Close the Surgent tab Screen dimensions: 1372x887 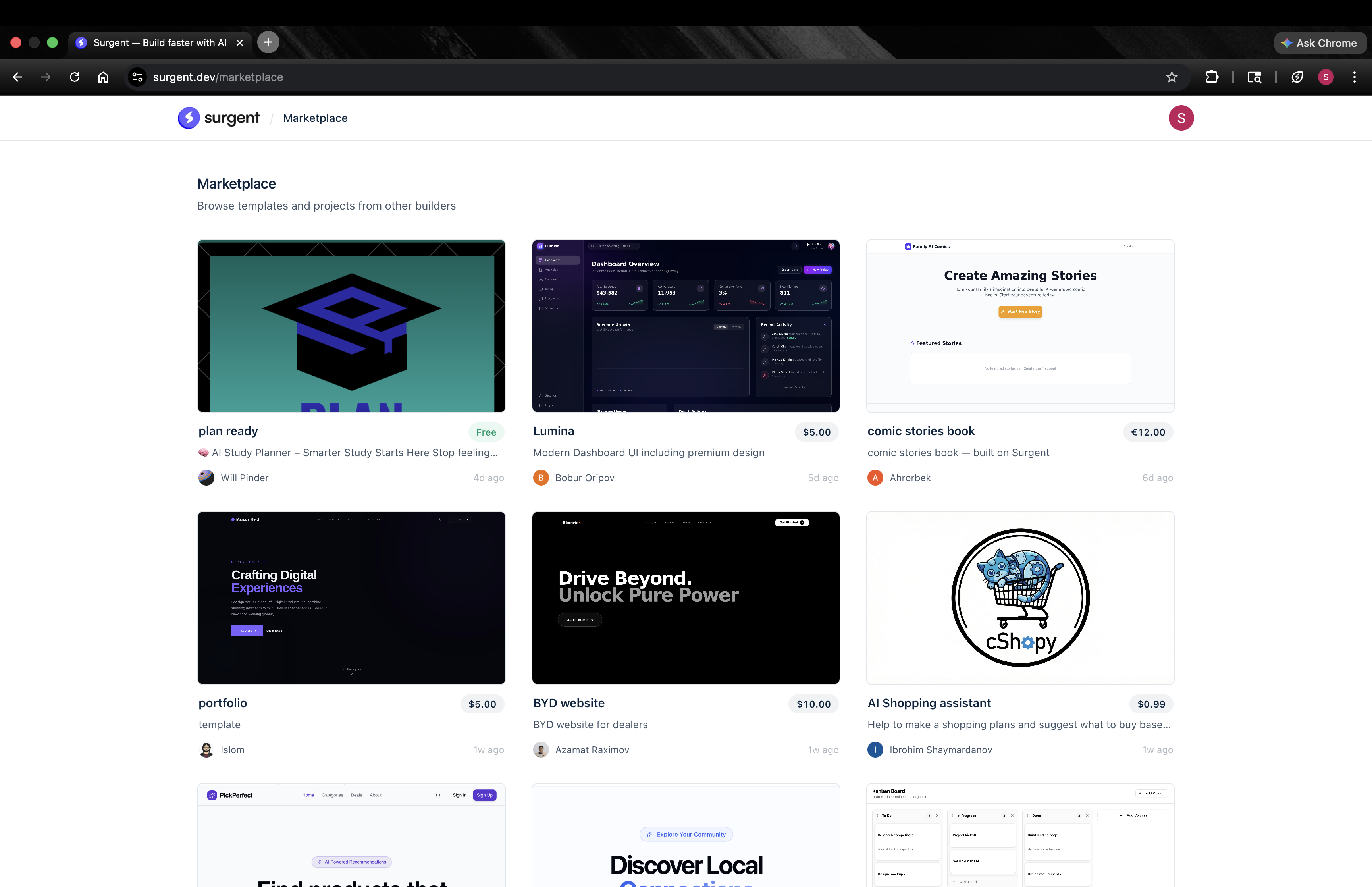point(240,42)
